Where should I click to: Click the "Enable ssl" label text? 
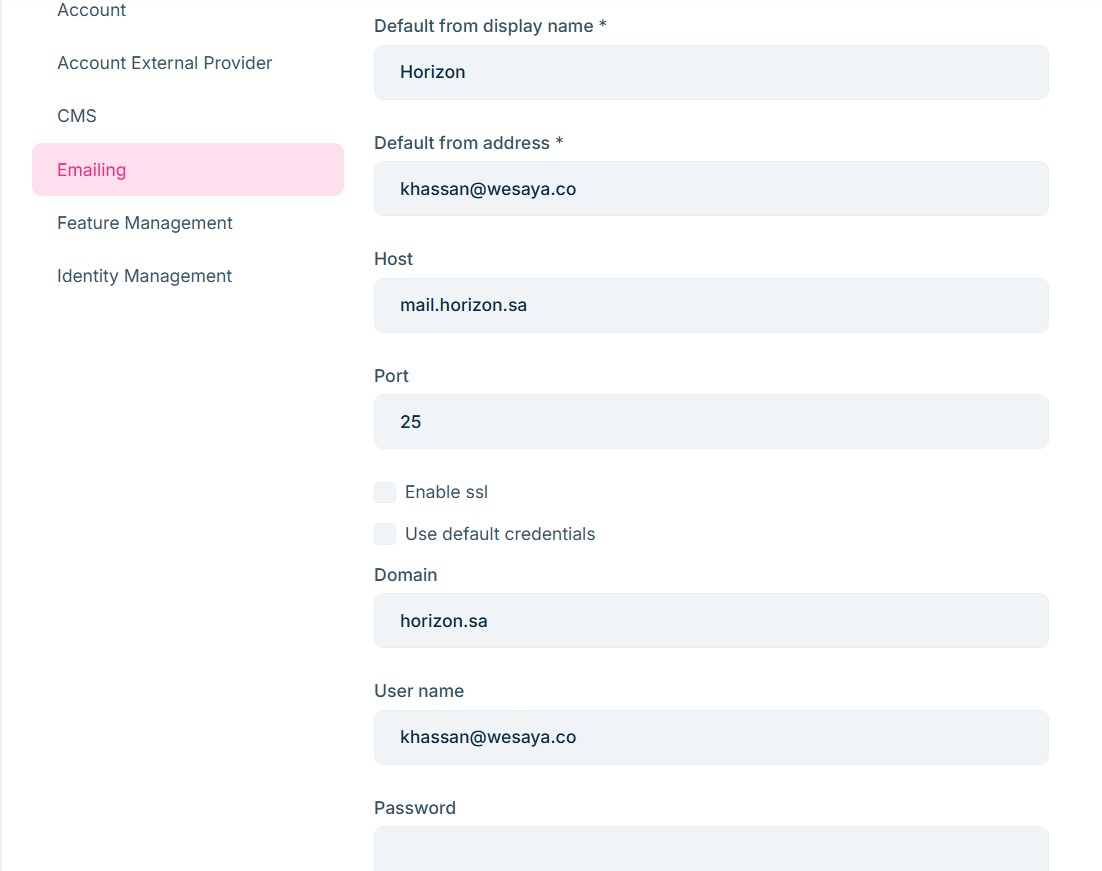click(x=446, y=492)
